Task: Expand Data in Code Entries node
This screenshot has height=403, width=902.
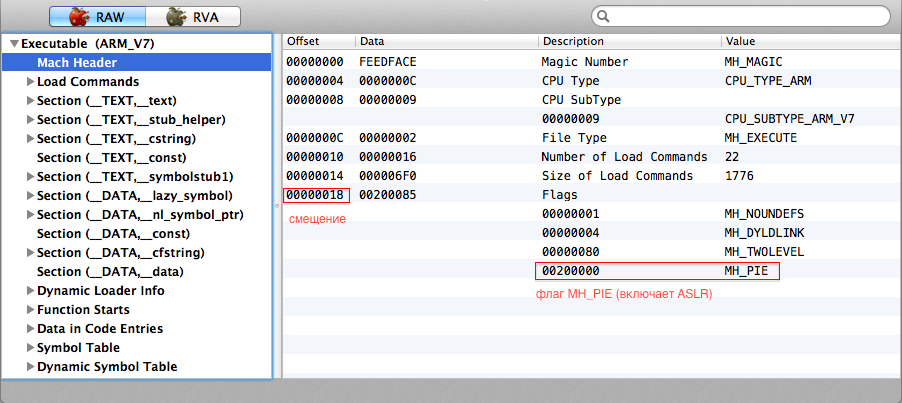Action: pos(30,328)
